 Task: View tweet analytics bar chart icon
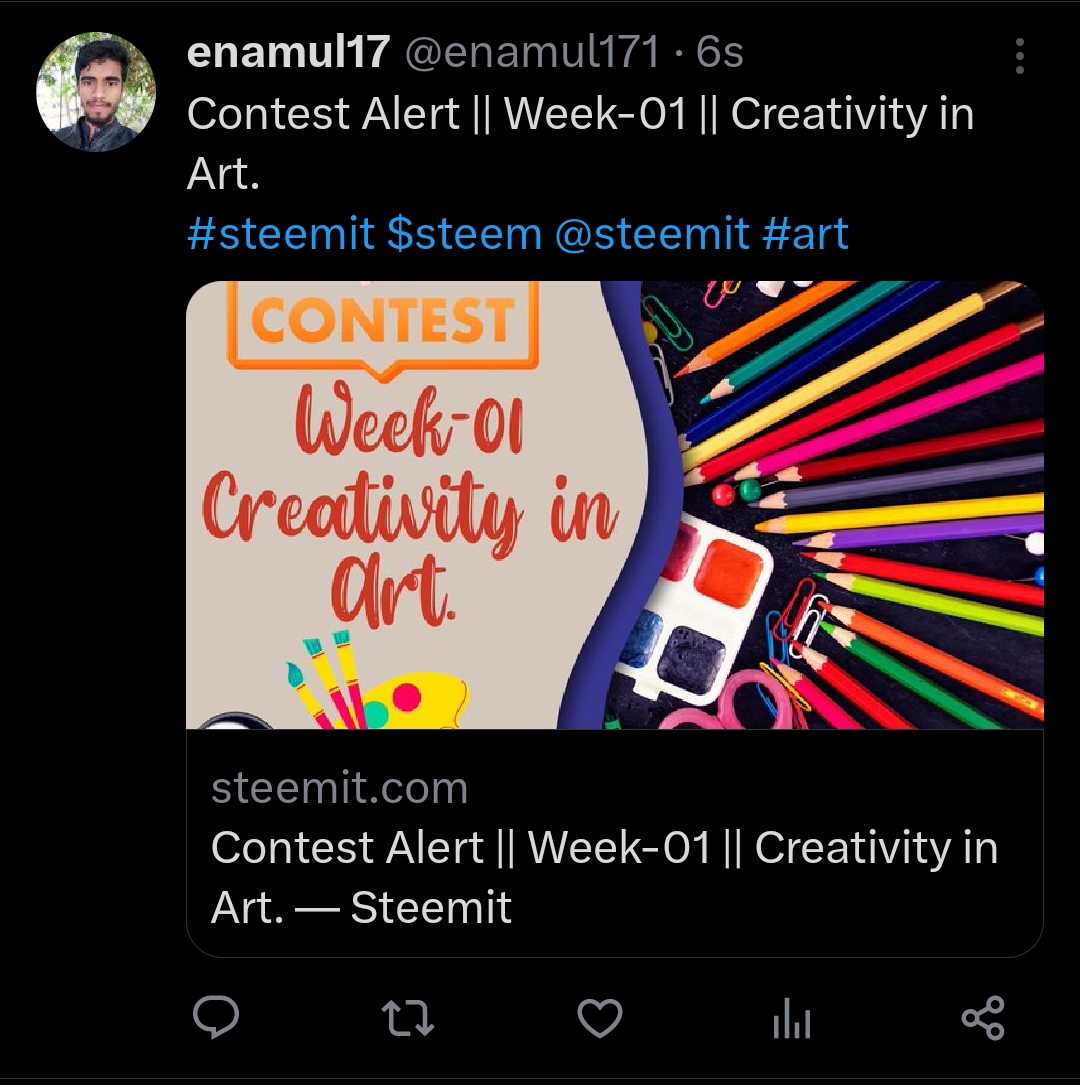tap(791, 1018)
